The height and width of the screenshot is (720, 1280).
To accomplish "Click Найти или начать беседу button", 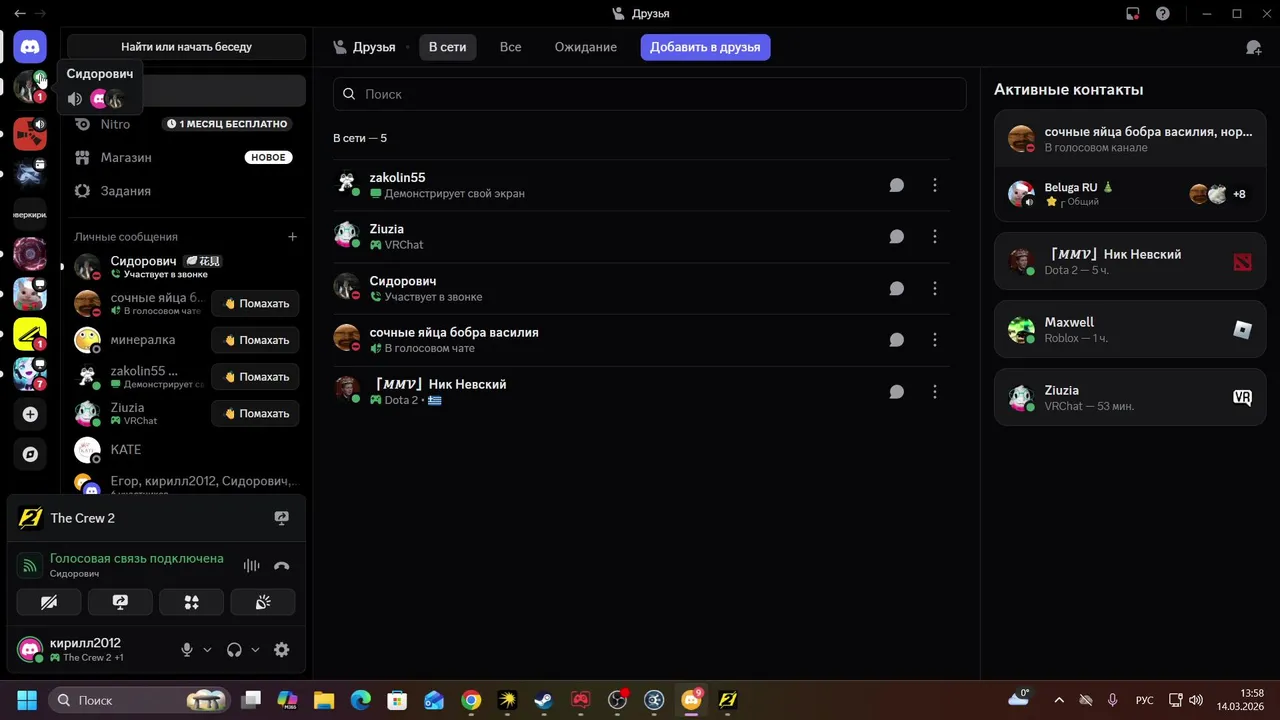I will [x=186, y=47].
